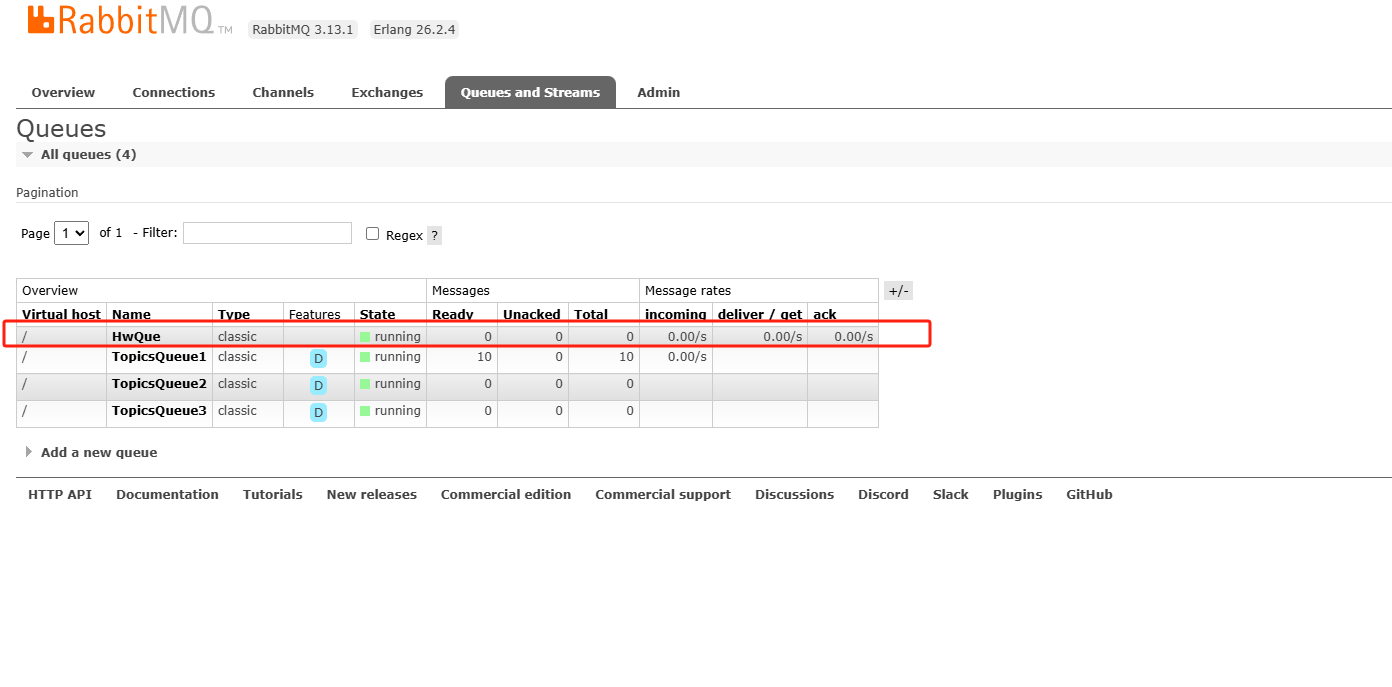Click the green running indicator for HwQue

click(x=366, y=336)
